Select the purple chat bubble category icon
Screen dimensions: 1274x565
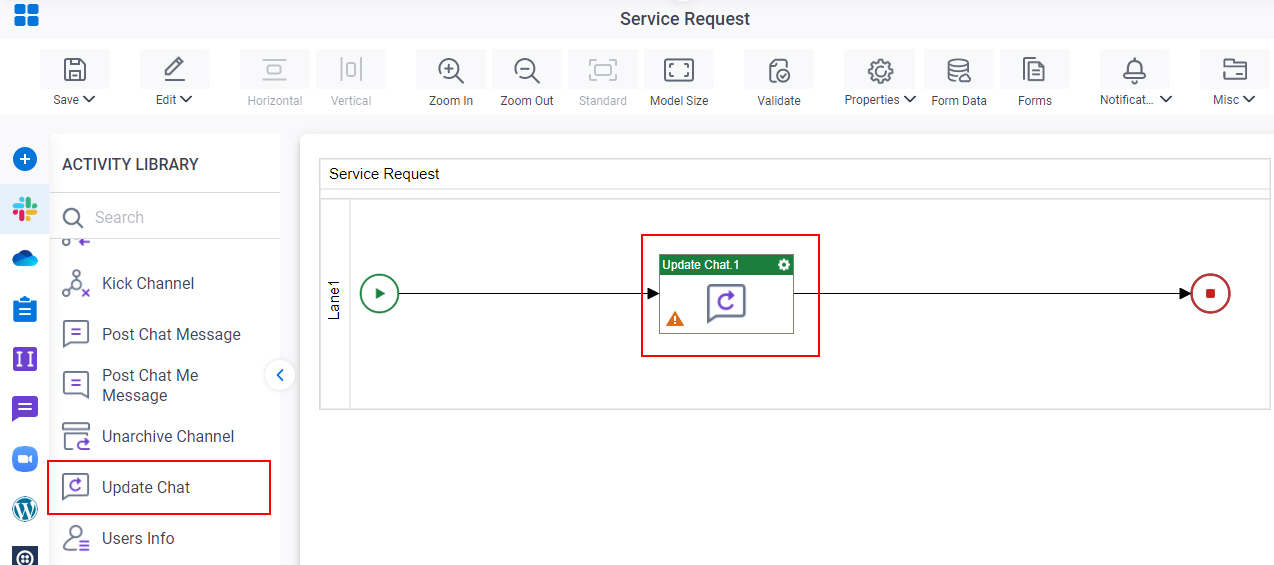coord(25,409)
